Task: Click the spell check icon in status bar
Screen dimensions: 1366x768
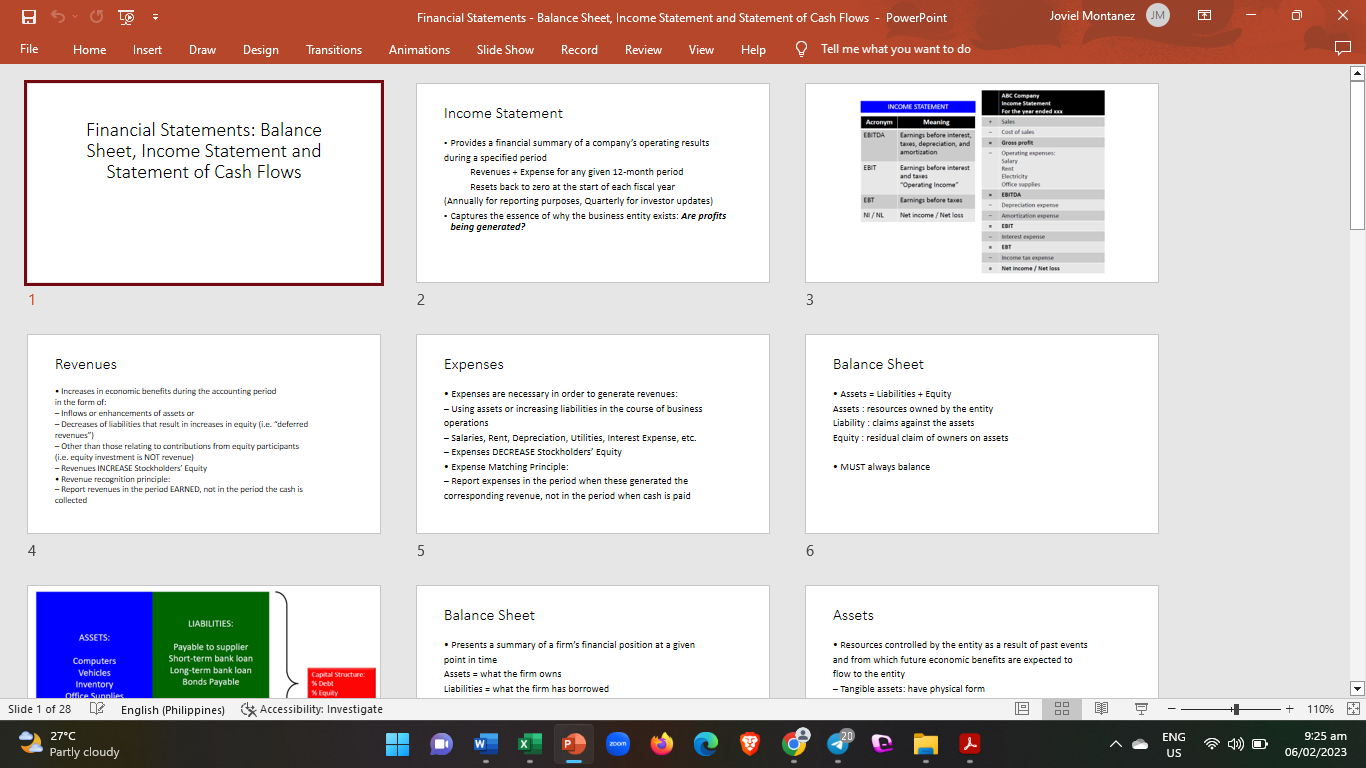Action: click(97, 709)
